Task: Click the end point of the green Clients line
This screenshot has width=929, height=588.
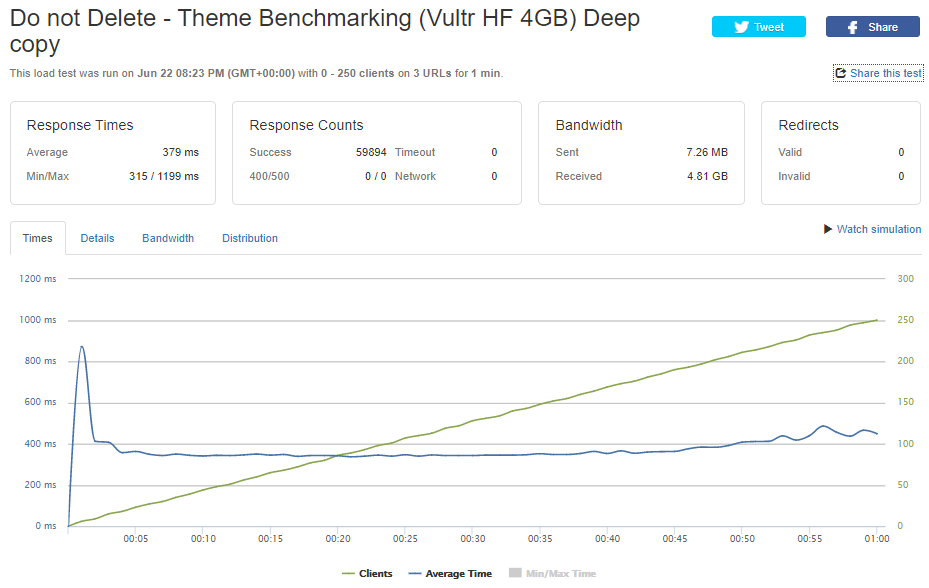Action: (x=877, y=320)
